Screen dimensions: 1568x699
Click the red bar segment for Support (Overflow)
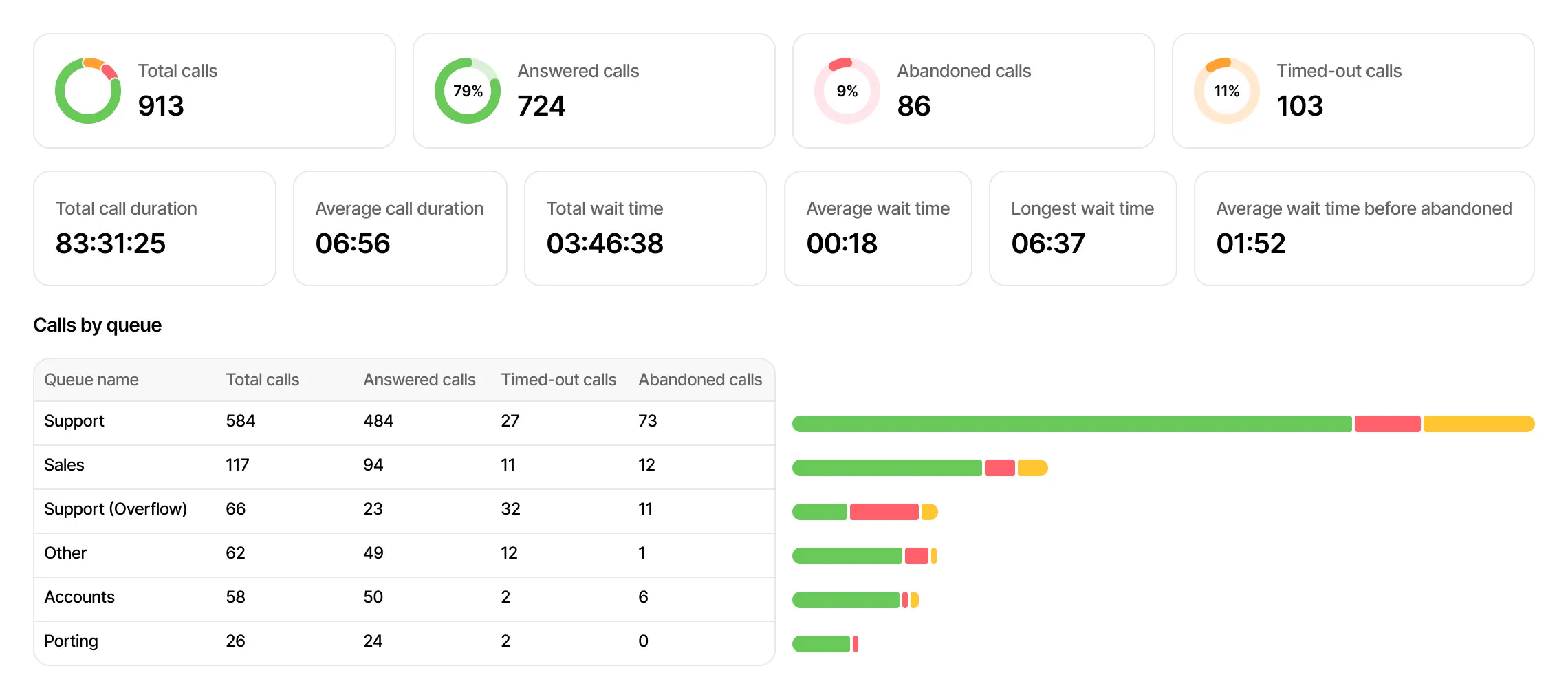point(884,512)
